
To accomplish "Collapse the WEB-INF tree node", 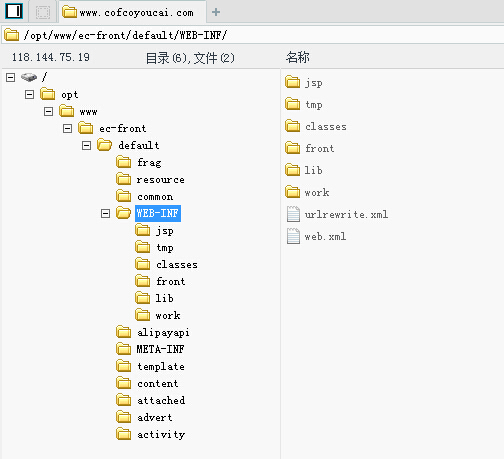I will 105,213.
